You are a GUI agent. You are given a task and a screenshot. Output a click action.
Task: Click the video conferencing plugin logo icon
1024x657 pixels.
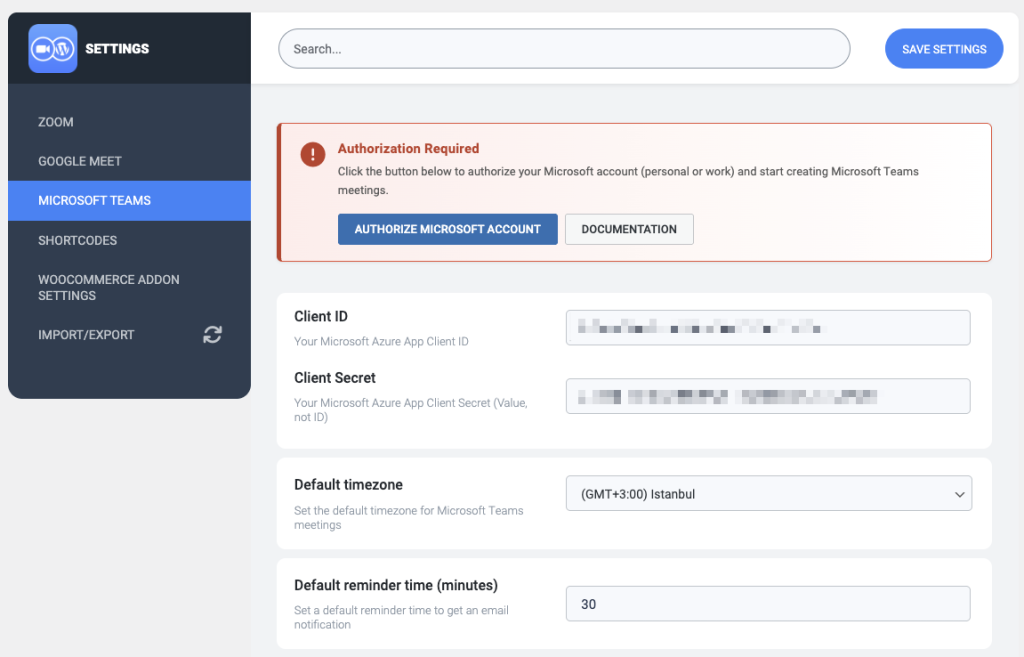point(53,49)
